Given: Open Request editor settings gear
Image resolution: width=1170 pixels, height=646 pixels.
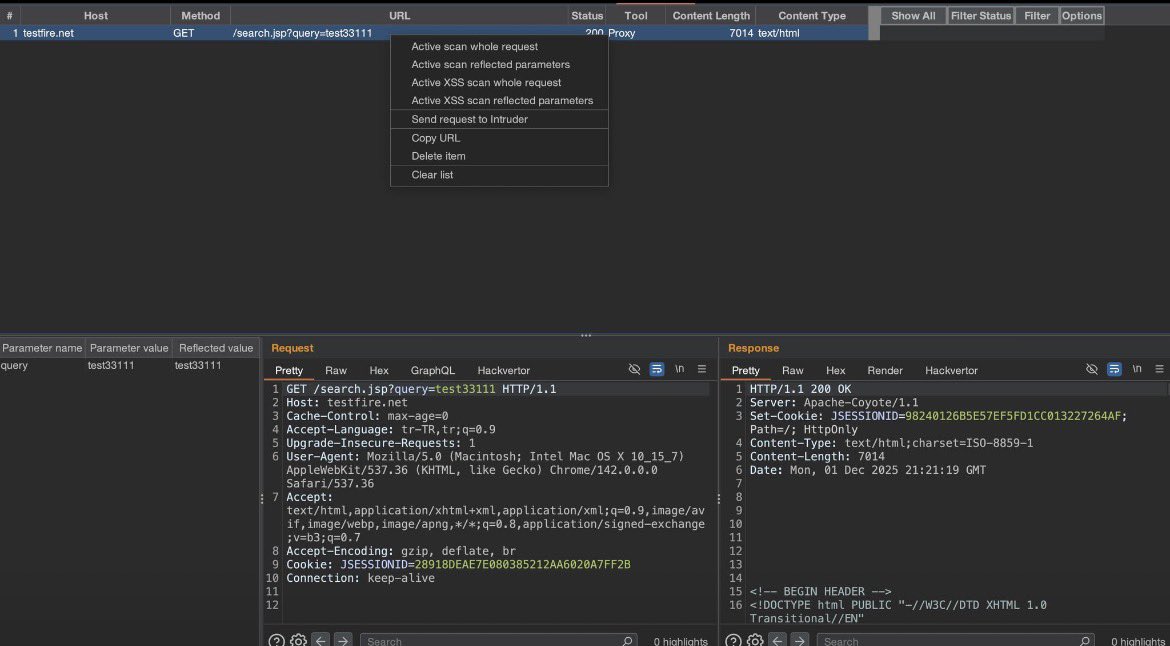Looking at the screenshot, I should click(x=298, y=640).
